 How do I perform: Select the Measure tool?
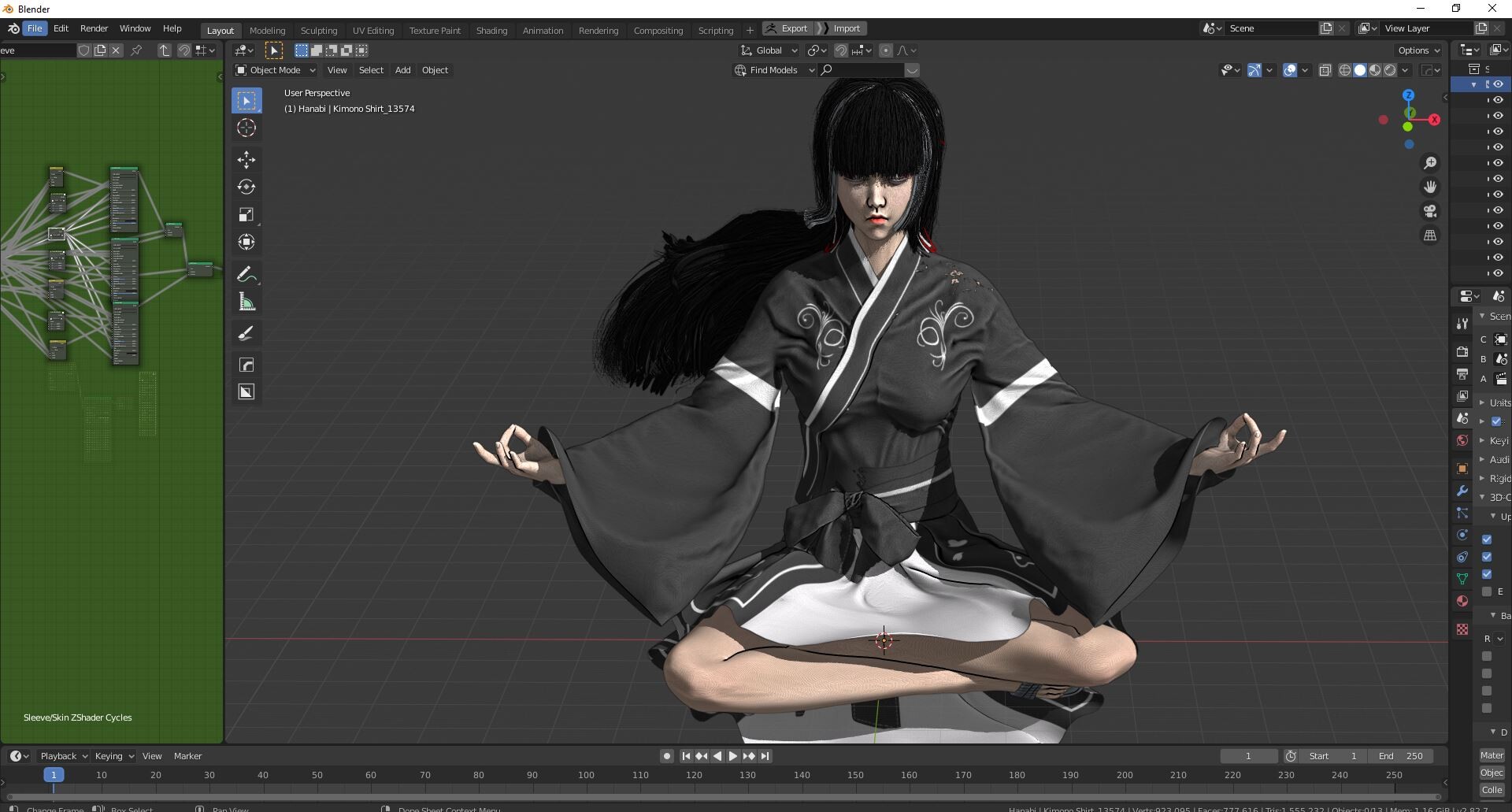click(246, 302)
